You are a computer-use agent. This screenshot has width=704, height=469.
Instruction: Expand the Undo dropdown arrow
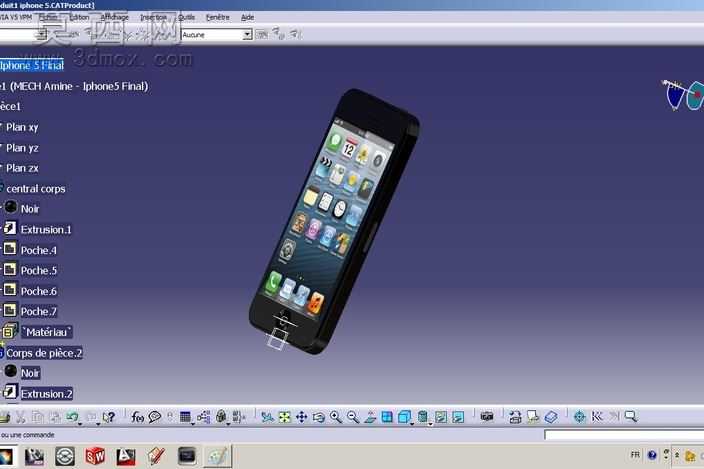click(80, 423)
